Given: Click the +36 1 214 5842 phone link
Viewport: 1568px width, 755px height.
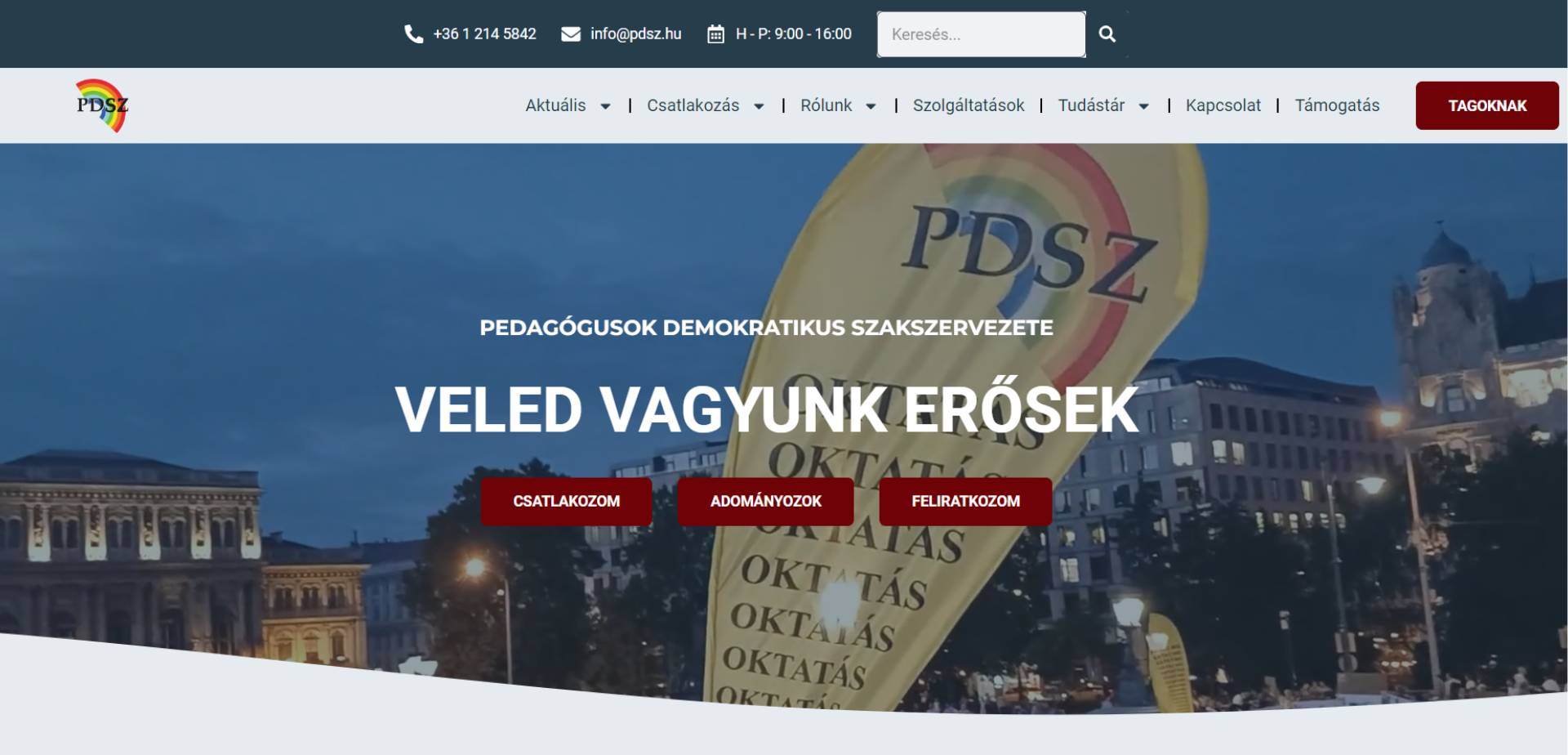Looking at the screenshot, I should (x=484, y=34).
